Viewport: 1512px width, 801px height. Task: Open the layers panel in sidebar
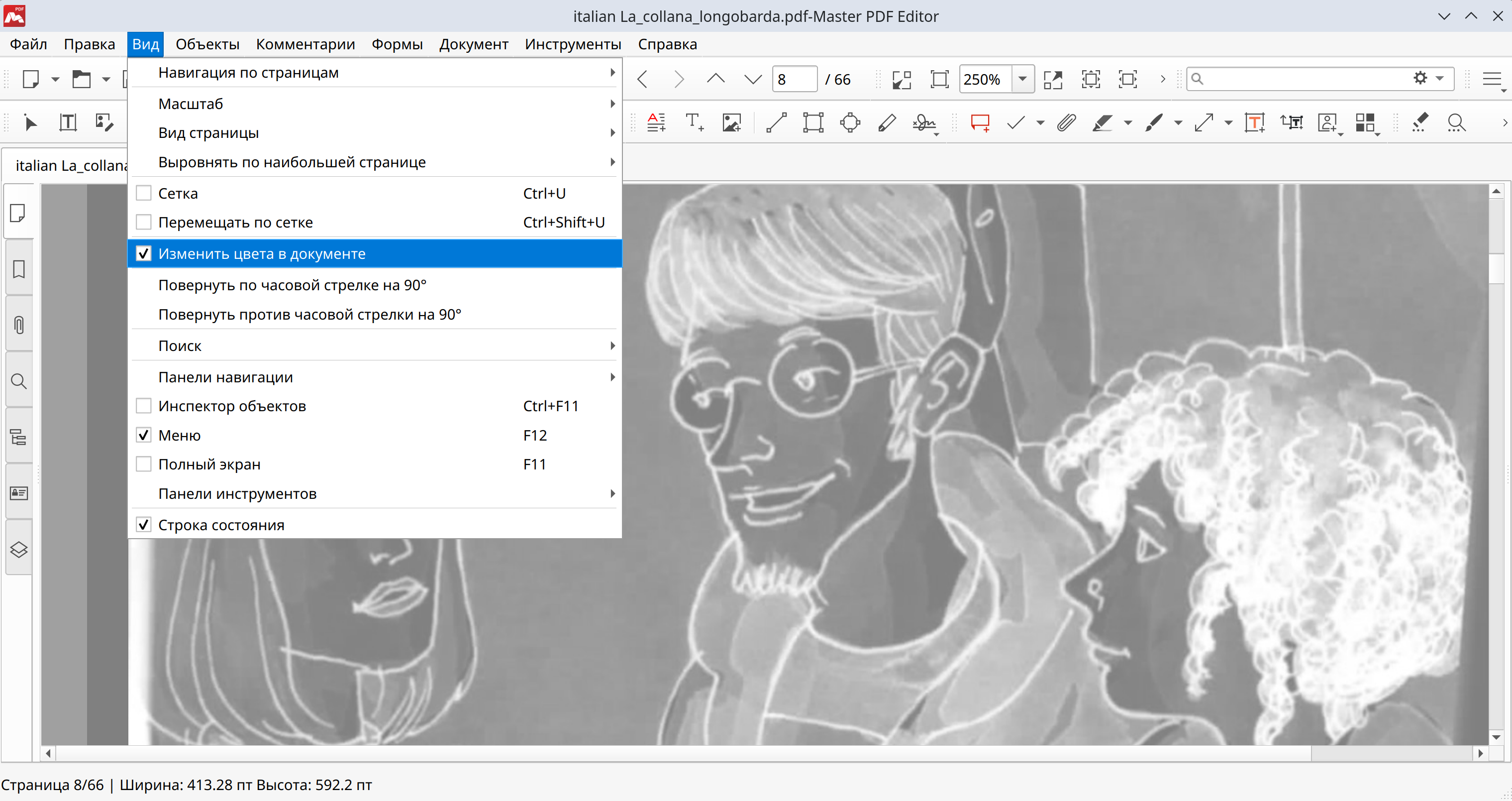tap(19, 550)
